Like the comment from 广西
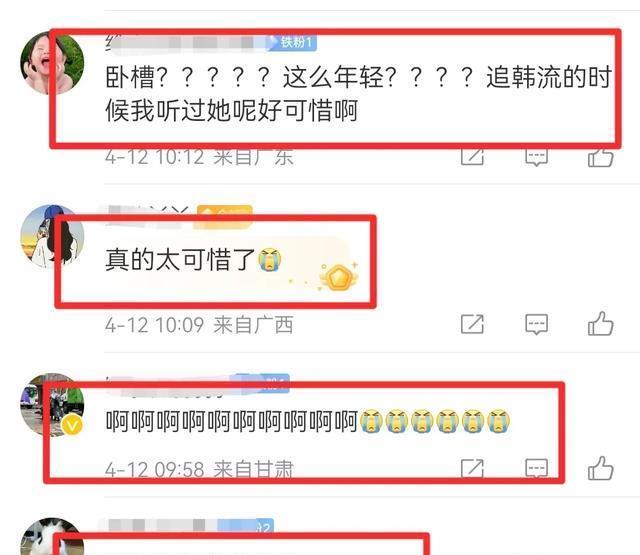Image resolution: width=640 pixels, height=555 pixels. click(x=600, y=324)
